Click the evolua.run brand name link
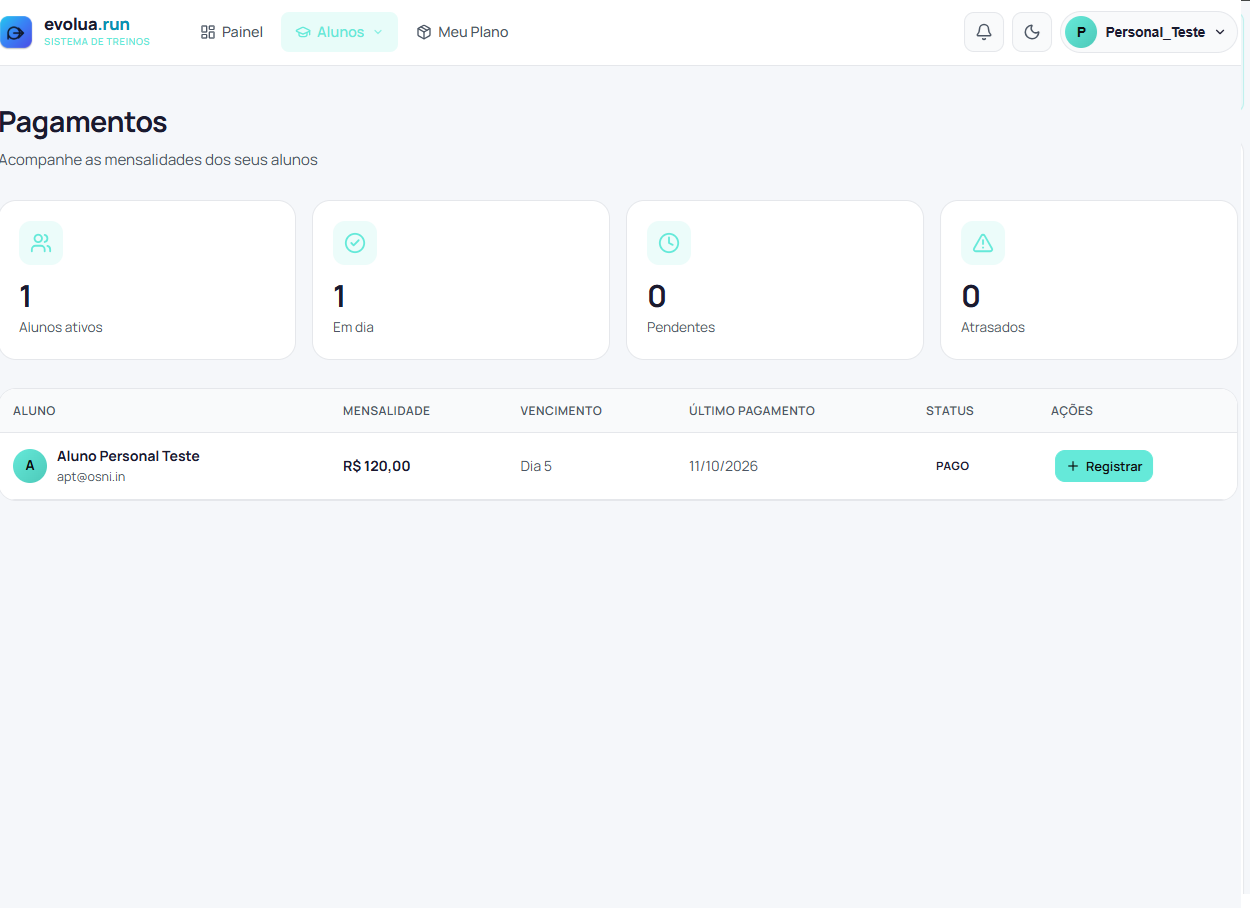Viewport: 1250px width, 908px height. click(x=87, y=24)
